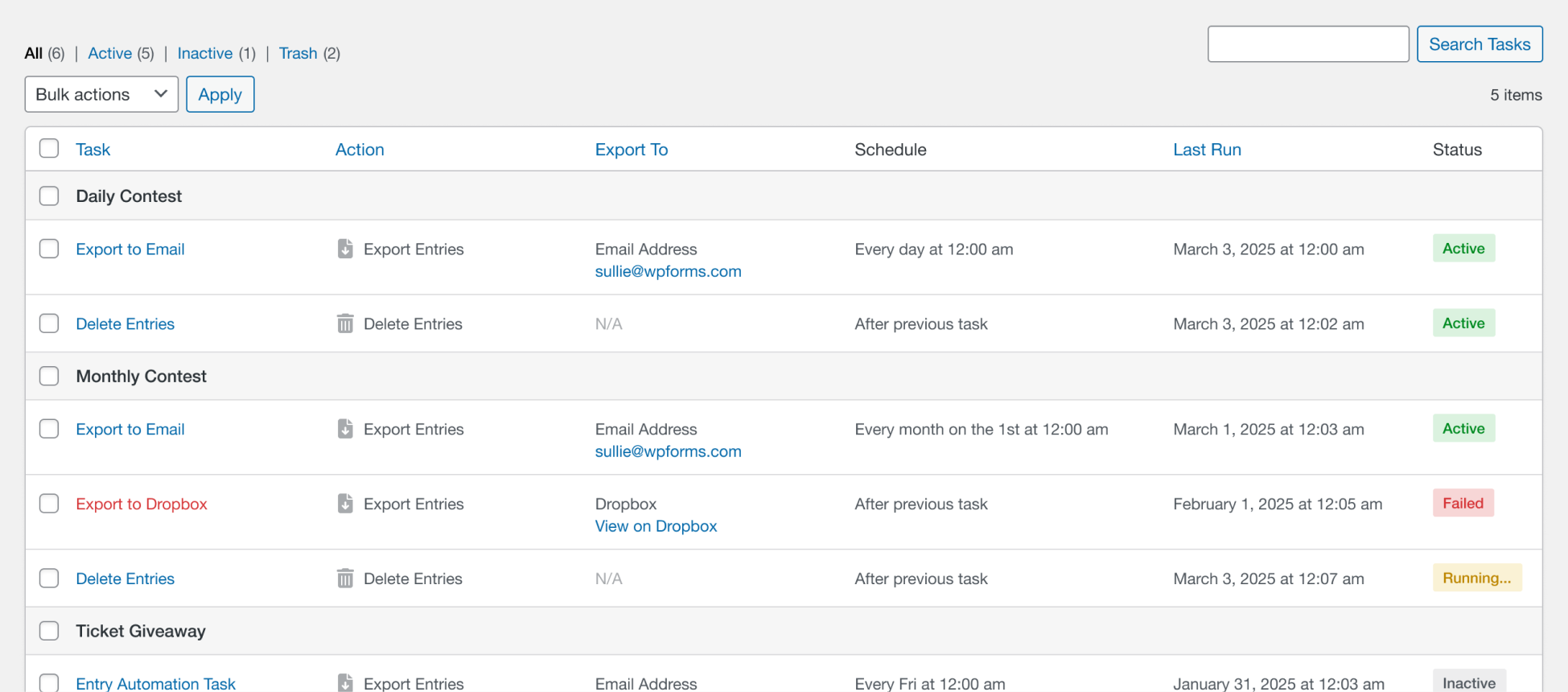Image resolution: width=1568 pixels, height=692 pixels.
Task: Click export icon in Entry Automation Task row
Action: pyautogui.click(x=345, y=683)
